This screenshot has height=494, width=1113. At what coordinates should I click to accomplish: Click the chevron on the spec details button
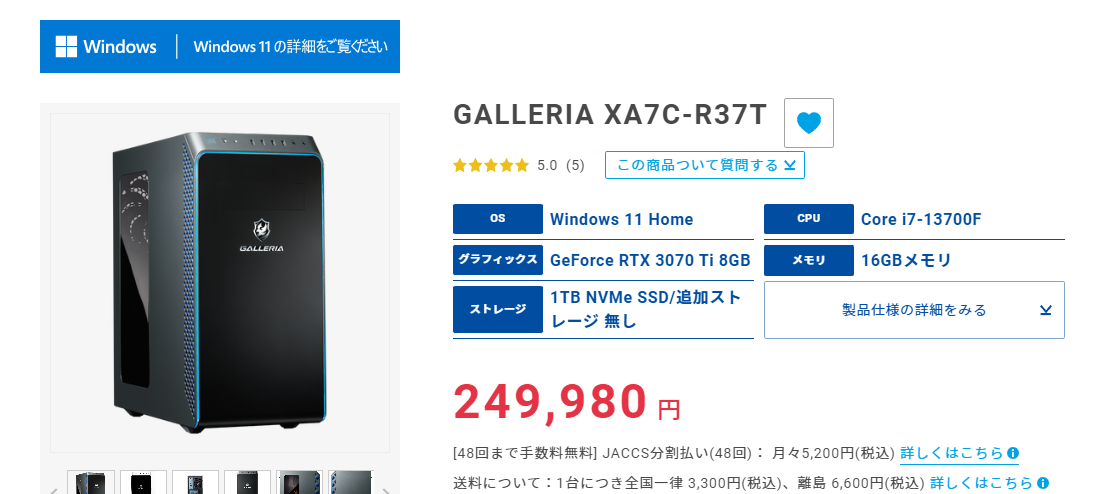(1045, 310)
